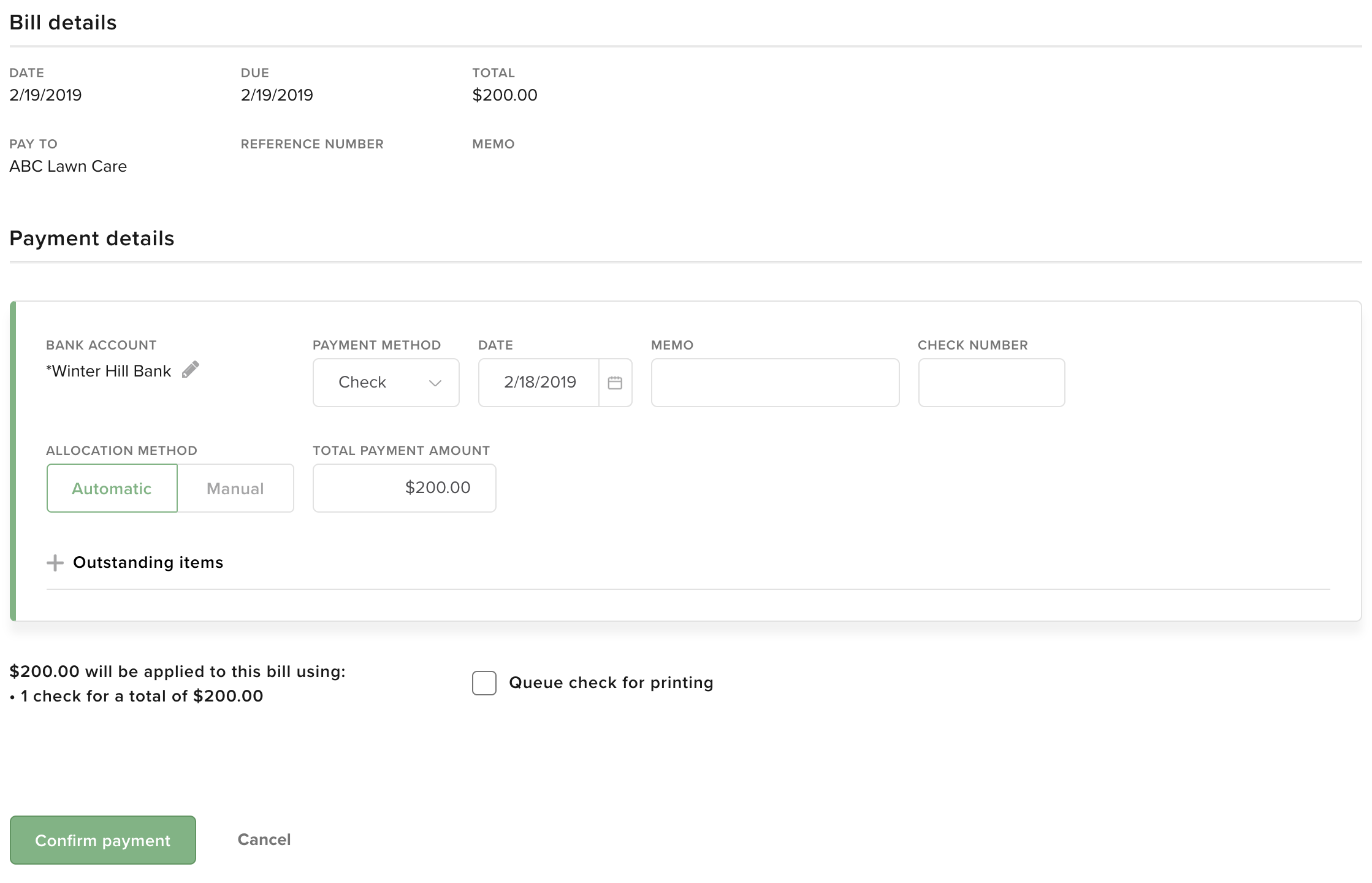
Task: Open the calendar date picker icon
Action: [615, 383]
